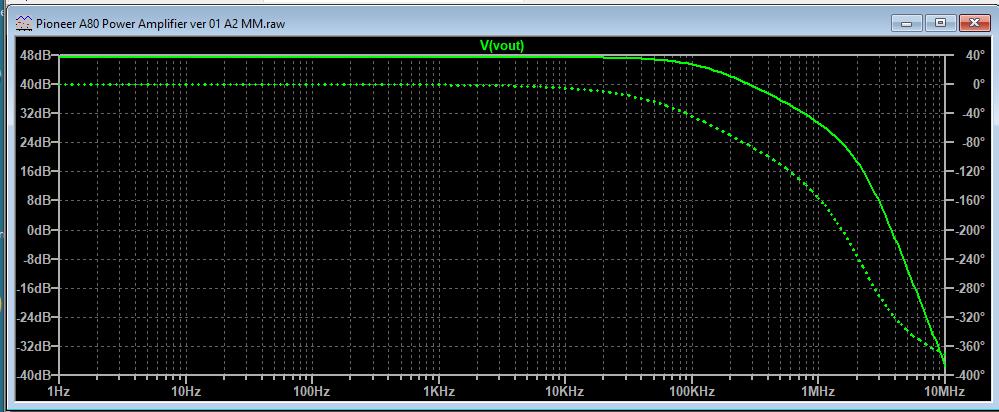Click the -320° phase axis label

click(970, 317)
